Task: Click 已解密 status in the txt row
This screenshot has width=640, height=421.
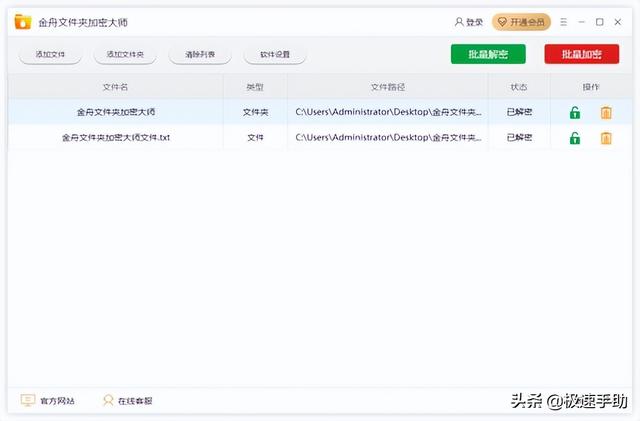Action: pyautogui.click(x=519, y=138)
